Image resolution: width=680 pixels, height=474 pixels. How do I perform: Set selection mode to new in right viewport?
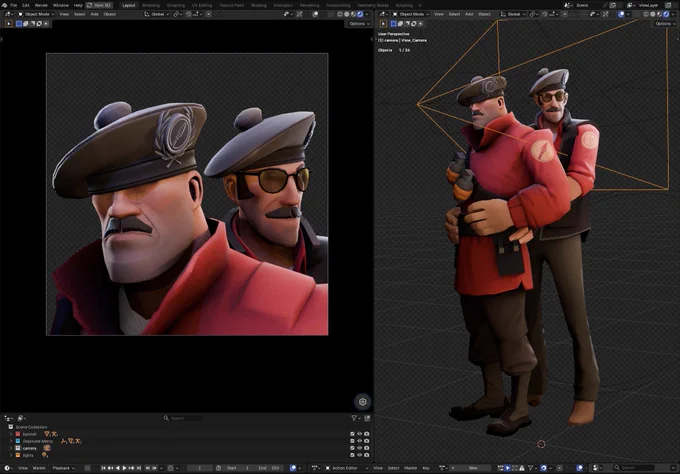pos(394,23)
